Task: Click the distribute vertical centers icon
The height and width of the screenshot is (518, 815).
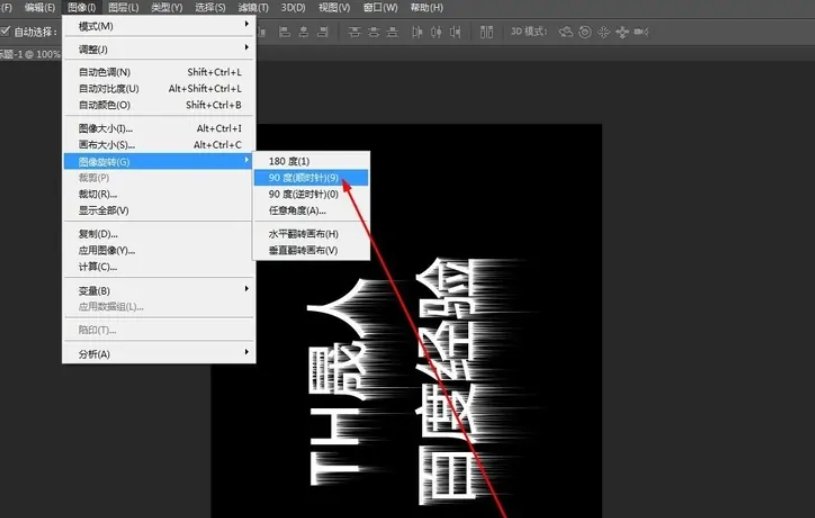Action: [374, 32]
